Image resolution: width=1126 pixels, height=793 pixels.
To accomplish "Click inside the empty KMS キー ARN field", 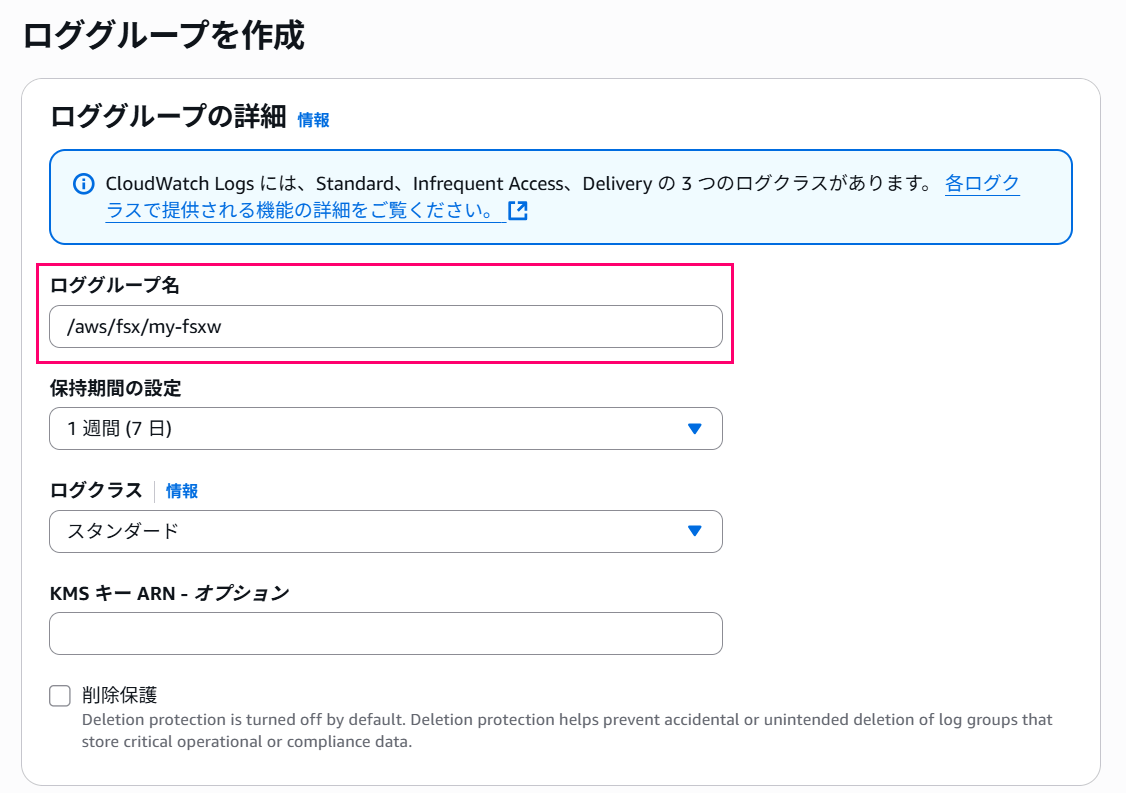I will [385, 633].
